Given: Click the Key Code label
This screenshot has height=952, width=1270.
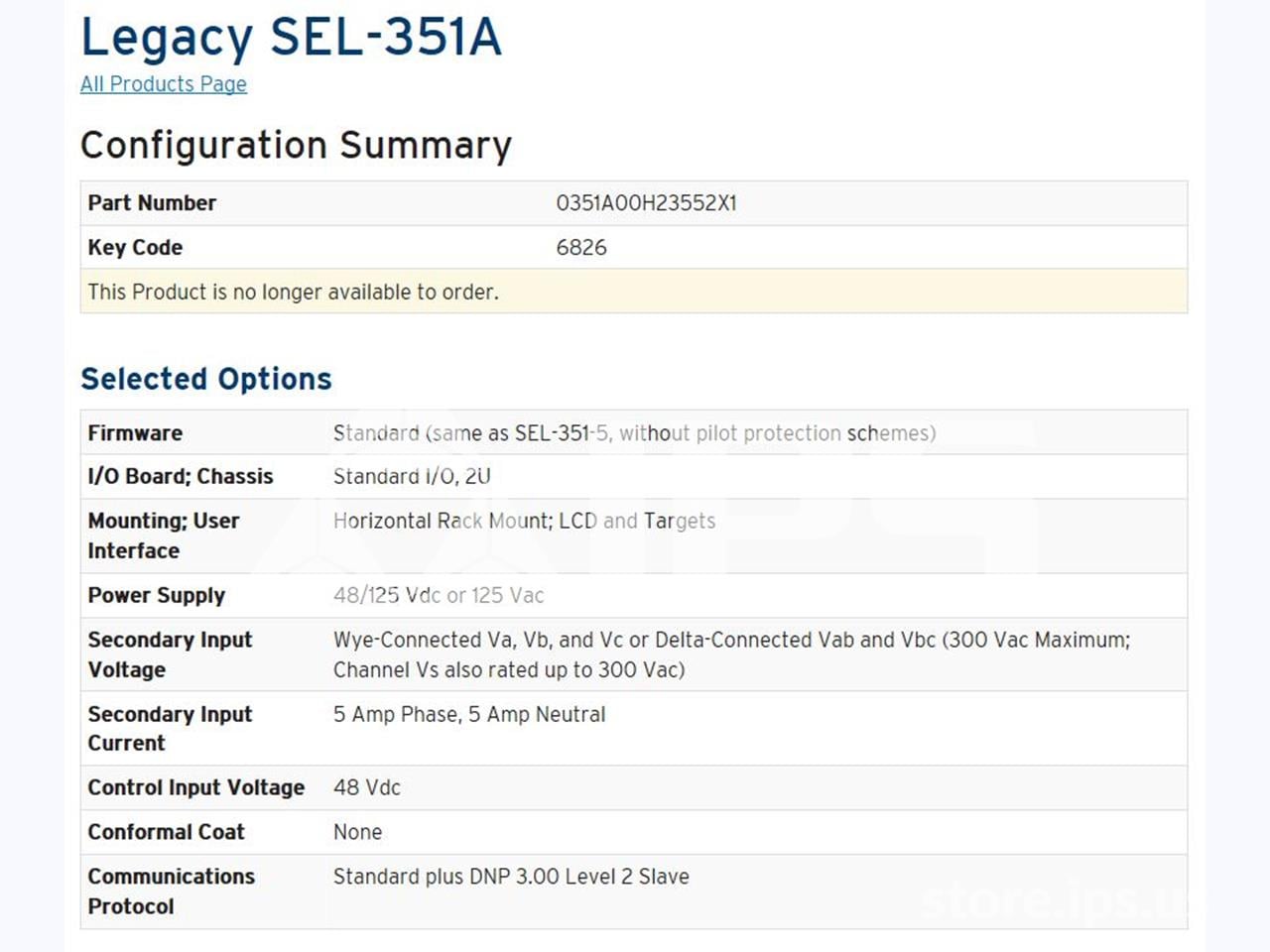Looking at the screenshot, I should 135,248.
